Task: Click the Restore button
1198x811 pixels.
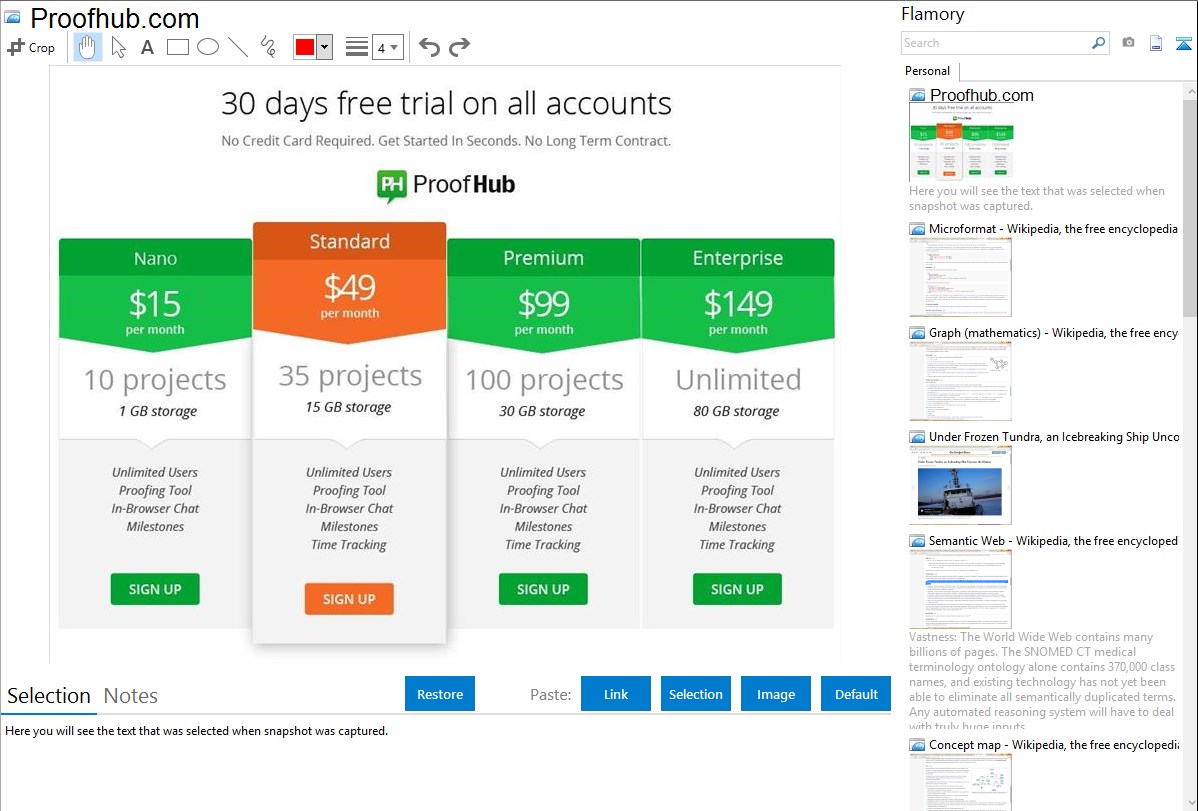Action: (440, 694)
